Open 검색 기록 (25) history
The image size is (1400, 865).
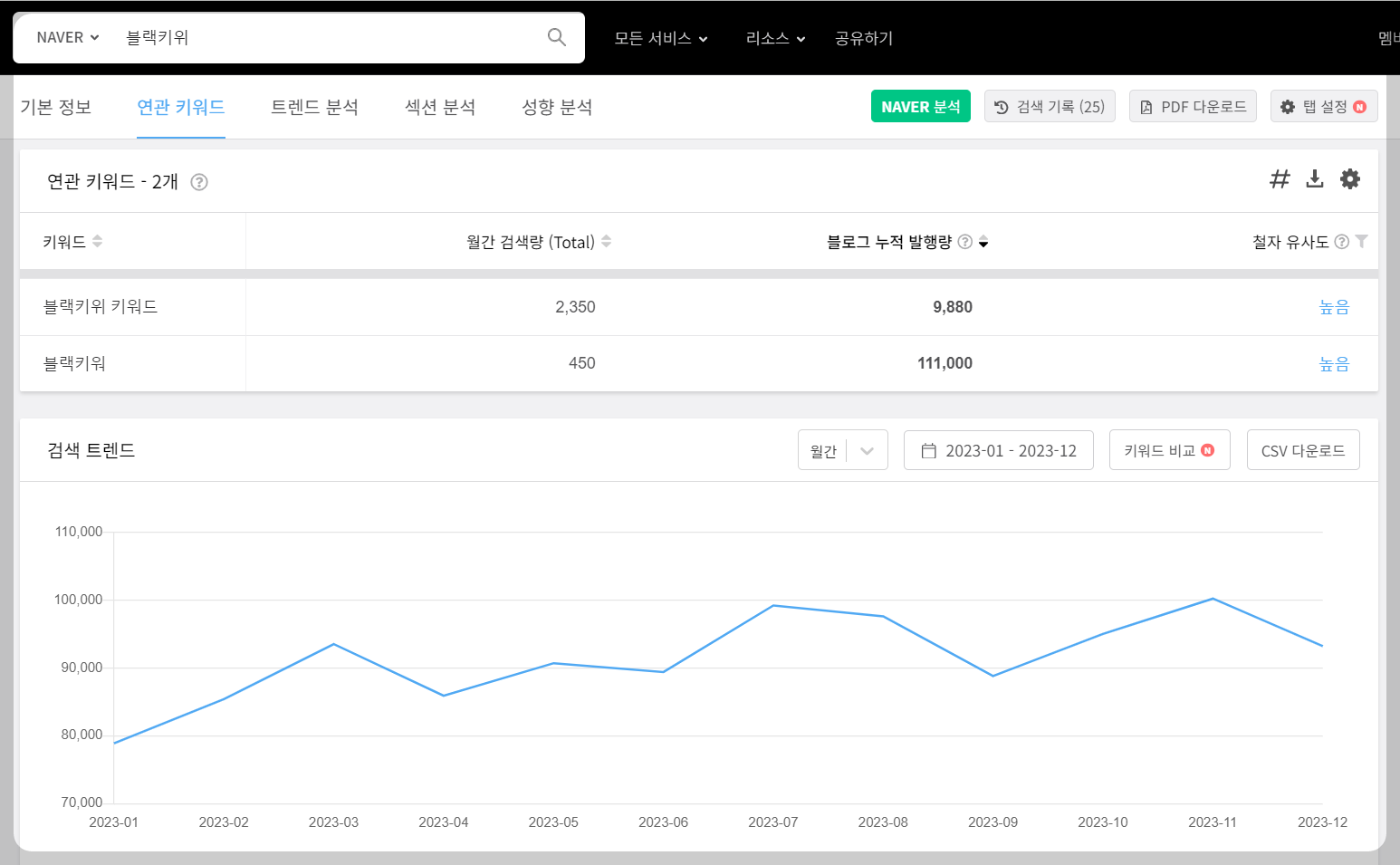click(1050, 106)
